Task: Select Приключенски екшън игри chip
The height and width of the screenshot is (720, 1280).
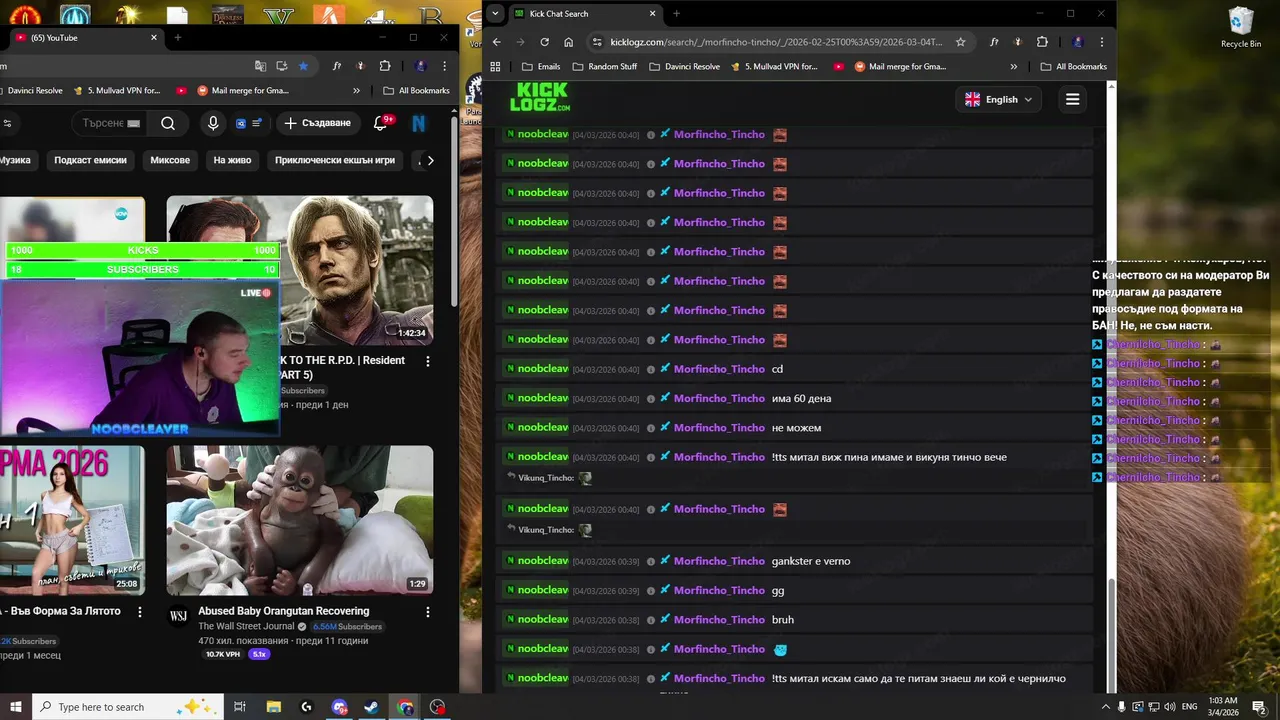Action: click(x=335, y=160)
